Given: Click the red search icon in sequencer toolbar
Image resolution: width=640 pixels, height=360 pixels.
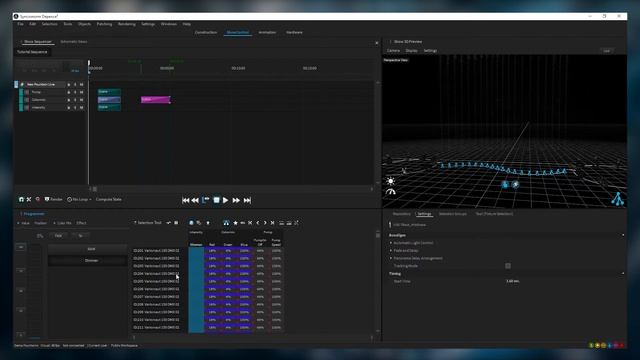Looking at the screenshot, I should click(38, 199).
